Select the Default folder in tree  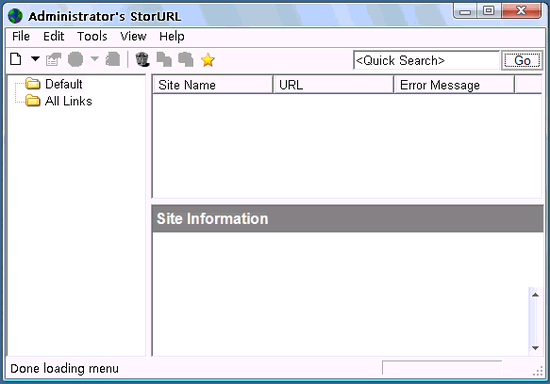tap(64, 84)
